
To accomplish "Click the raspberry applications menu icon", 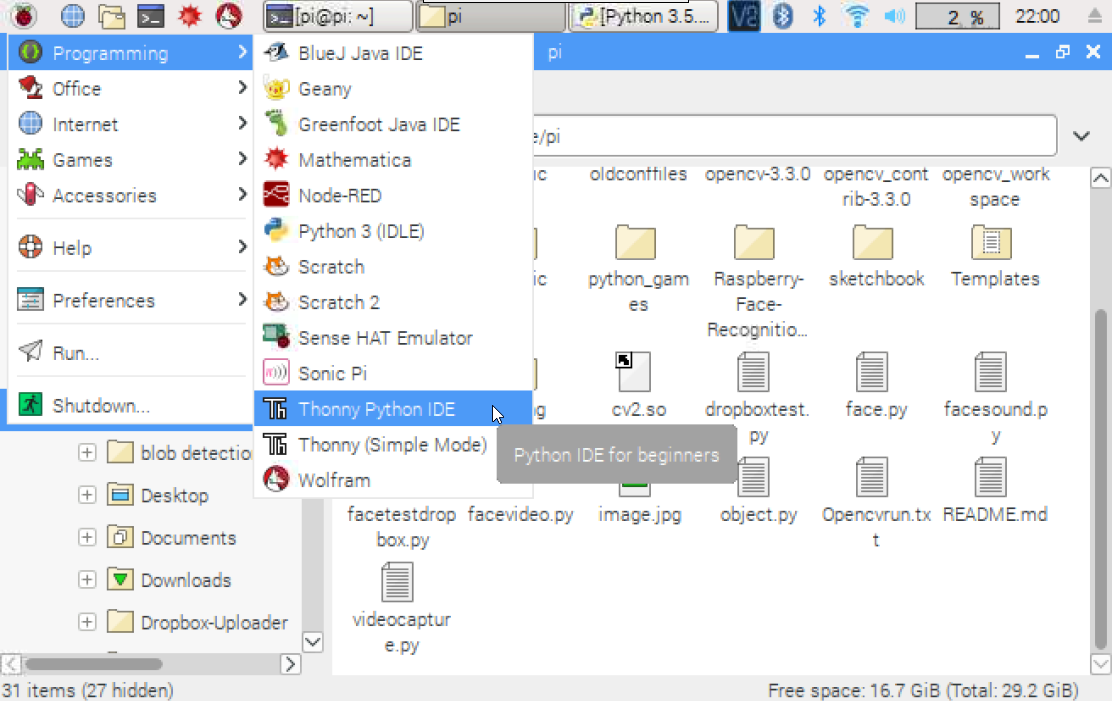I will coord(23,16).
